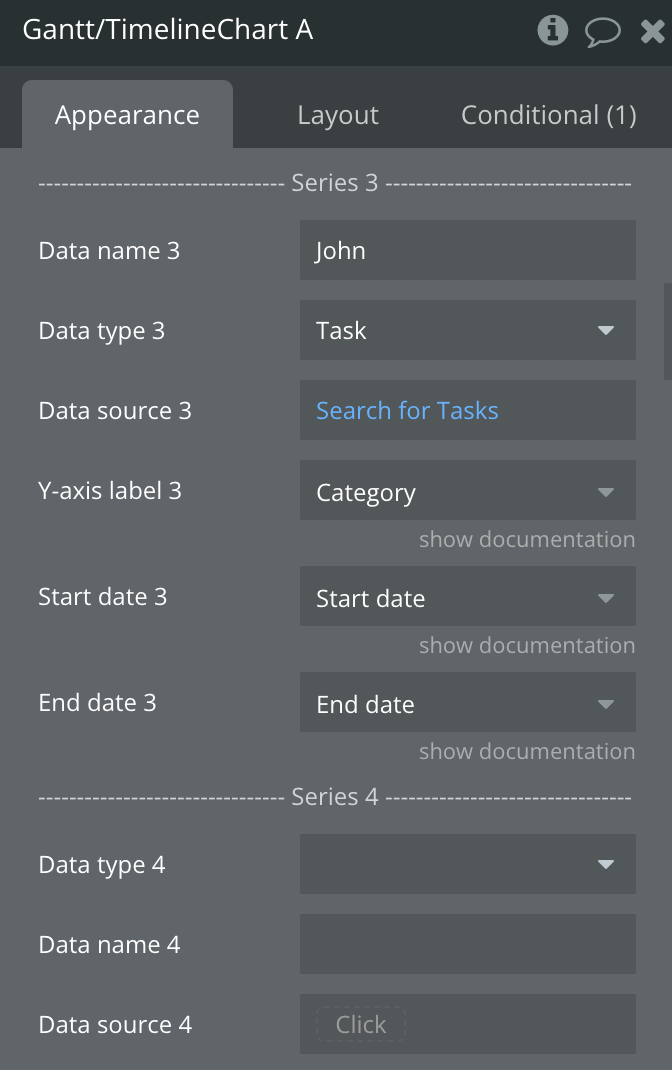Click the info icon in header
The image size is (672, 1070).
point(552,31)
